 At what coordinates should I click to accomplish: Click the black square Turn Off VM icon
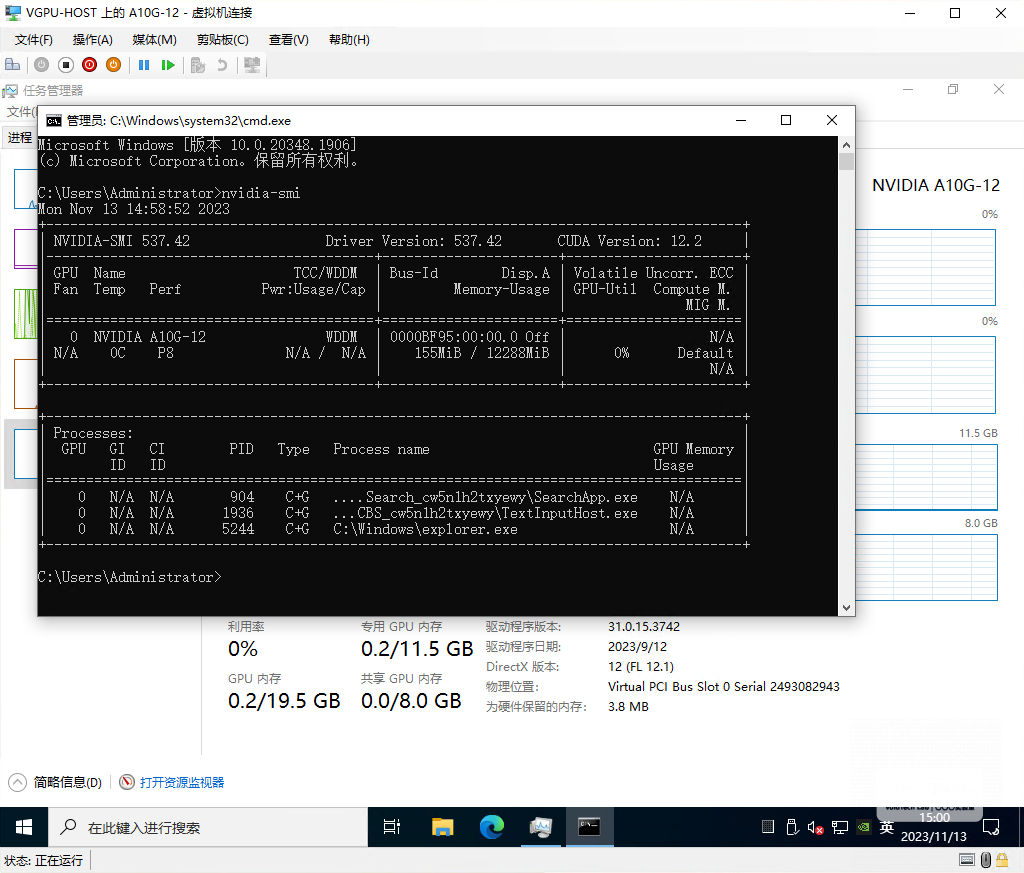65,65
